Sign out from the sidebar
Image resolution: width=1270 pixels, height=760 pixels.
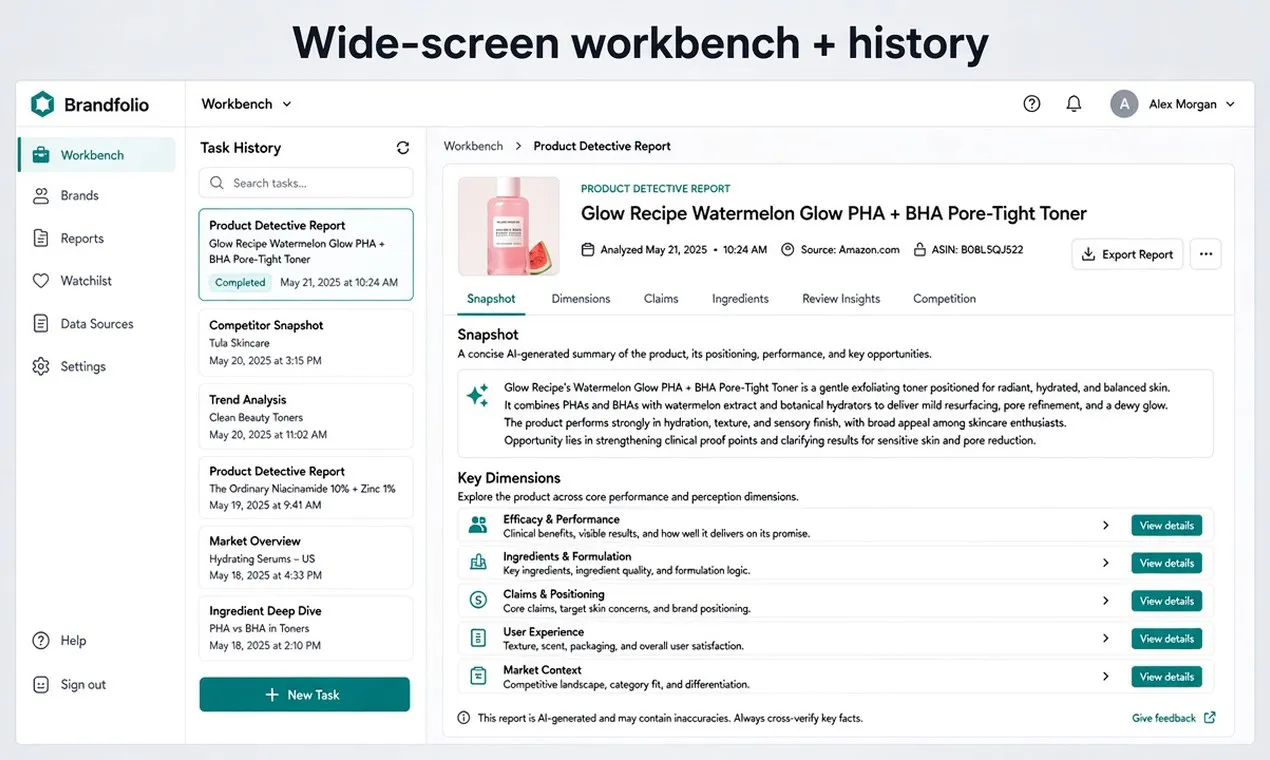96,685
